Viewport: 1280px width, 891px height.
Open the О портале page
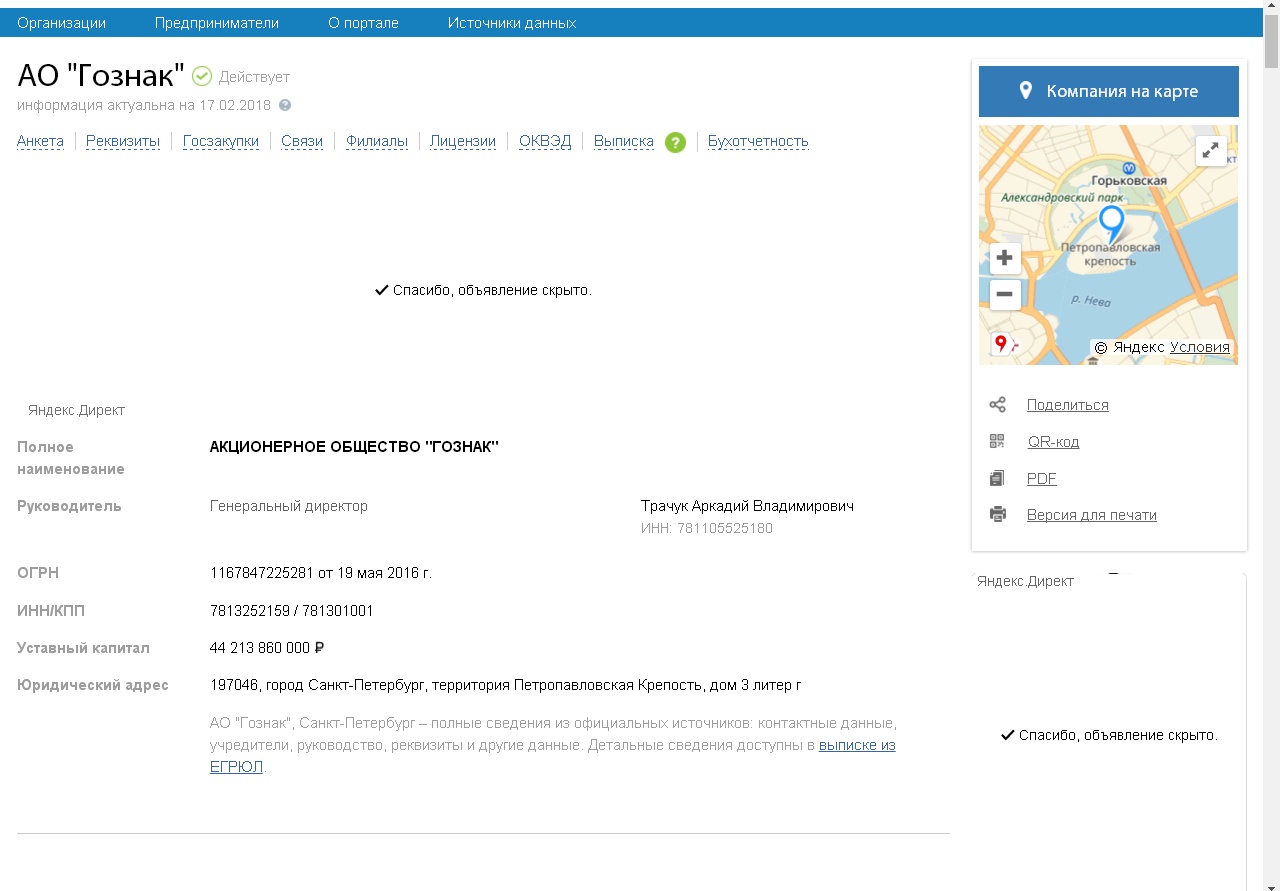pos(363,23)
